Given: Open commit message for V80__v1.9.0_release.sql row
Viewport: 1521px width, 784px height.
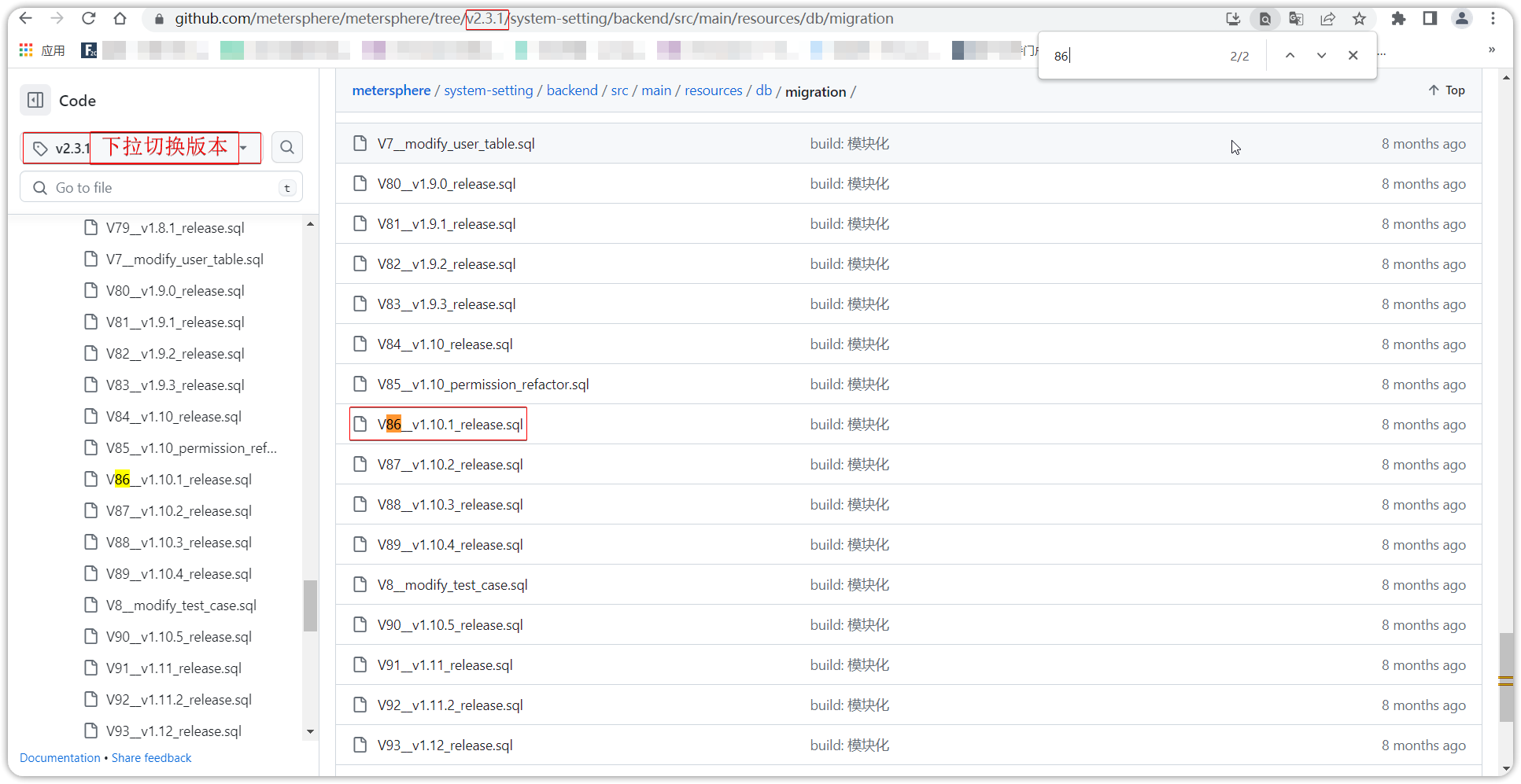Looking at the screenshot, I should (x=850, y=184).
